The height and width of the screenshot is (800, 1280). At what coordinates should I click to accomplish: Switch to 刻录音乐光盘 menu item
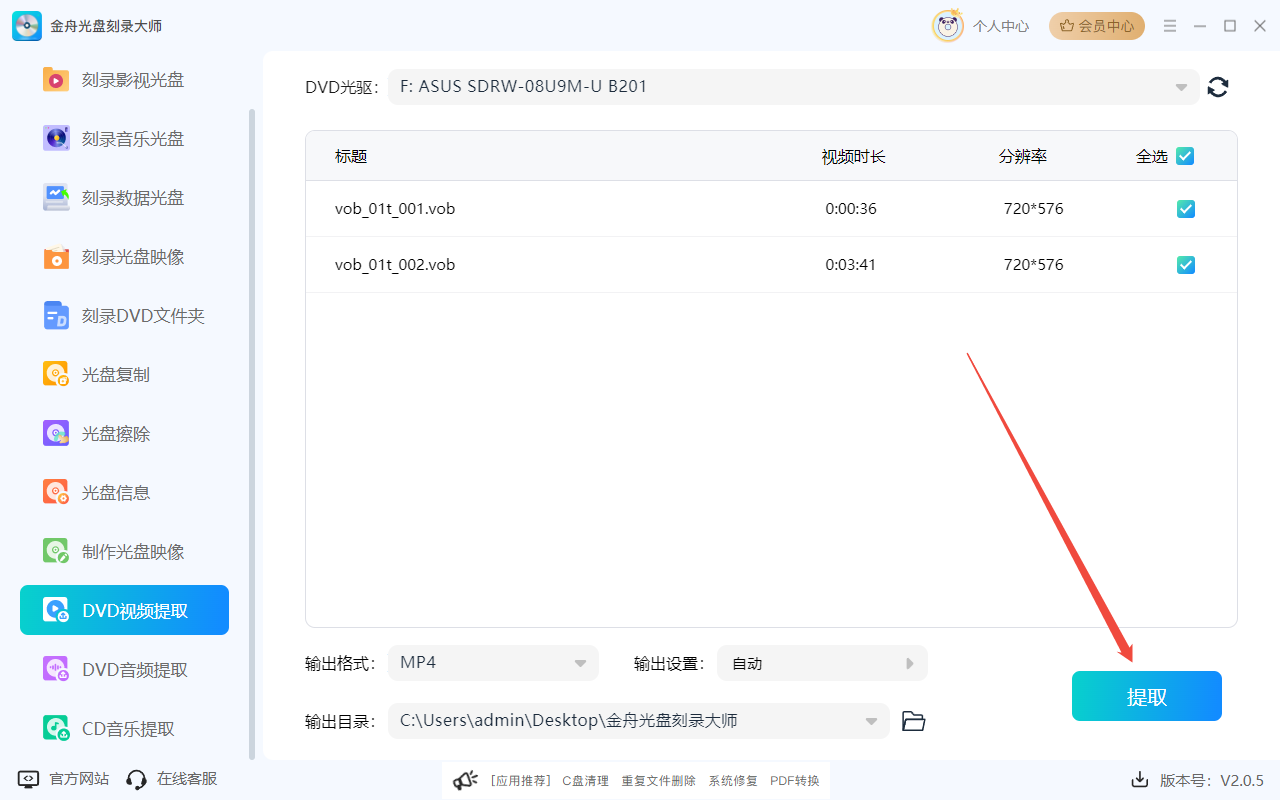[124, 139]
